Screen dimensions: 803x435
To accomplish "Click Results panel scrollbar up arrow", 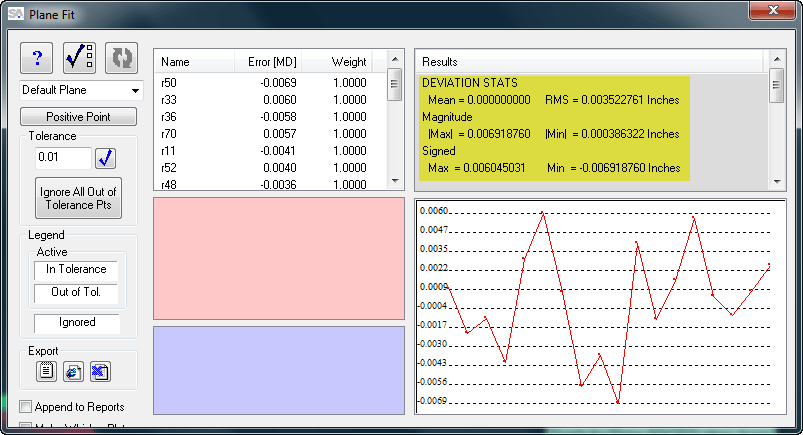I will coord(777,59).
